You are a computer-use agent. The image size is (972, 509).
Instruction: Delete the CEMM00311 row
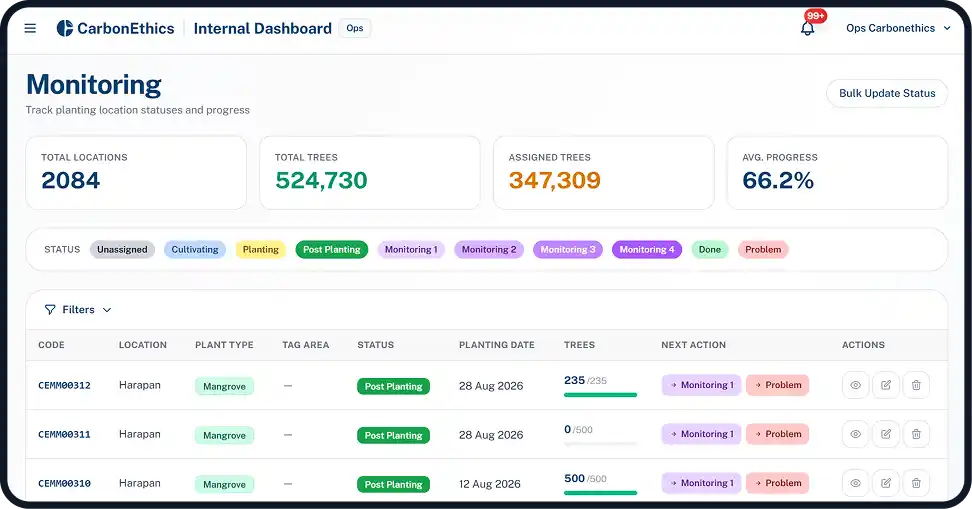916,434
